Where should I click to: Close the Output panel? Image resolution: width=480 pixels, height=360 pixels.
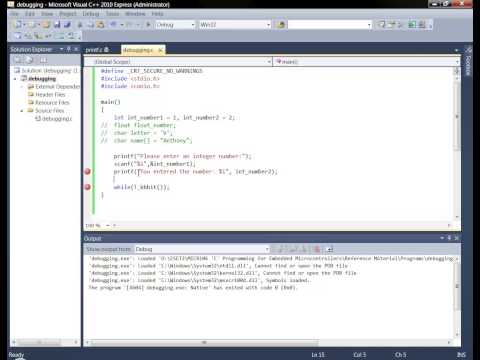coord(457,238)
